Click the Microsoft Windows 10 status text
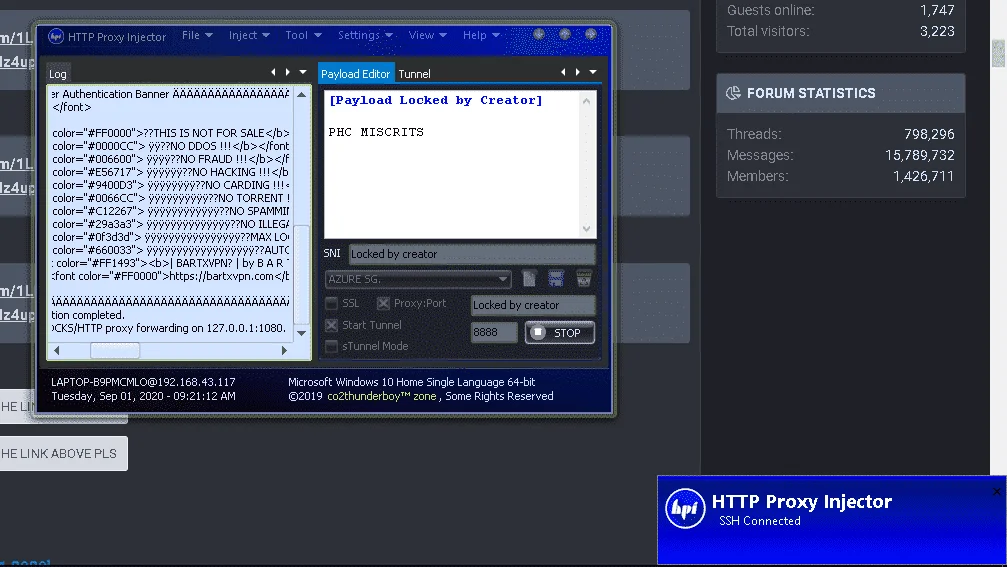Viewport: 1007px width, 567px height. point(411,382)
